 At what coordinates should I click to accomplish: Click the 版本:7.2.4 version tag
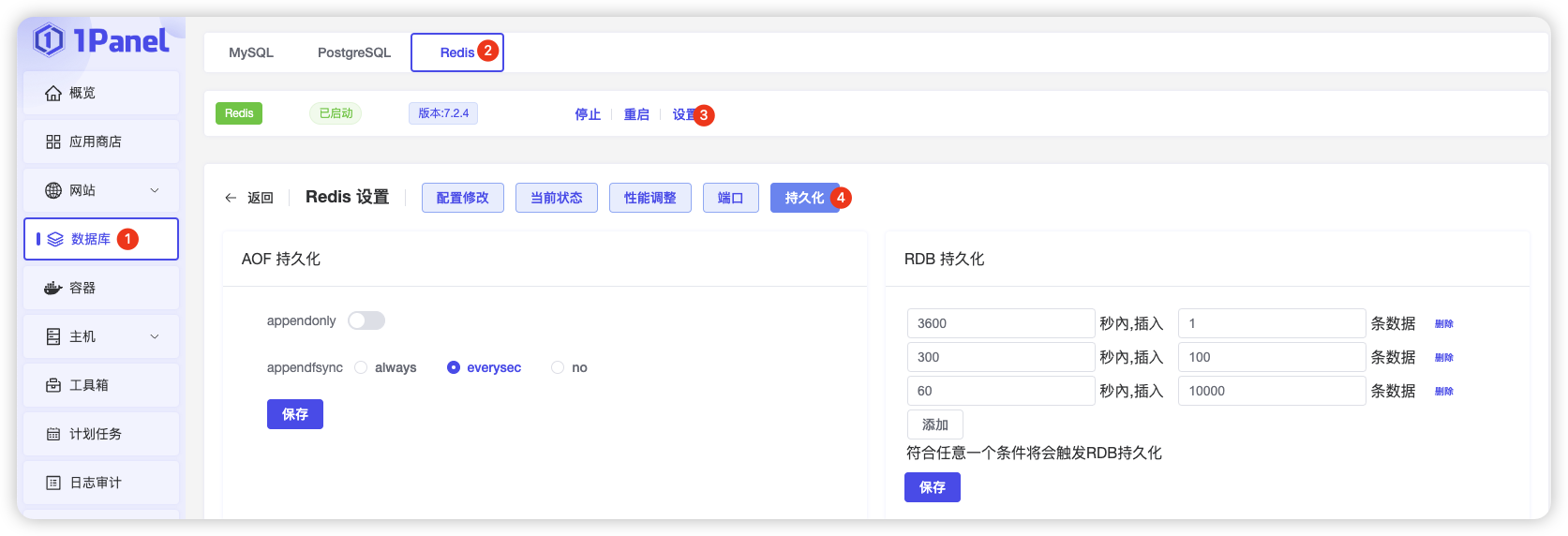pyautogui.click(x=443, y=113)
